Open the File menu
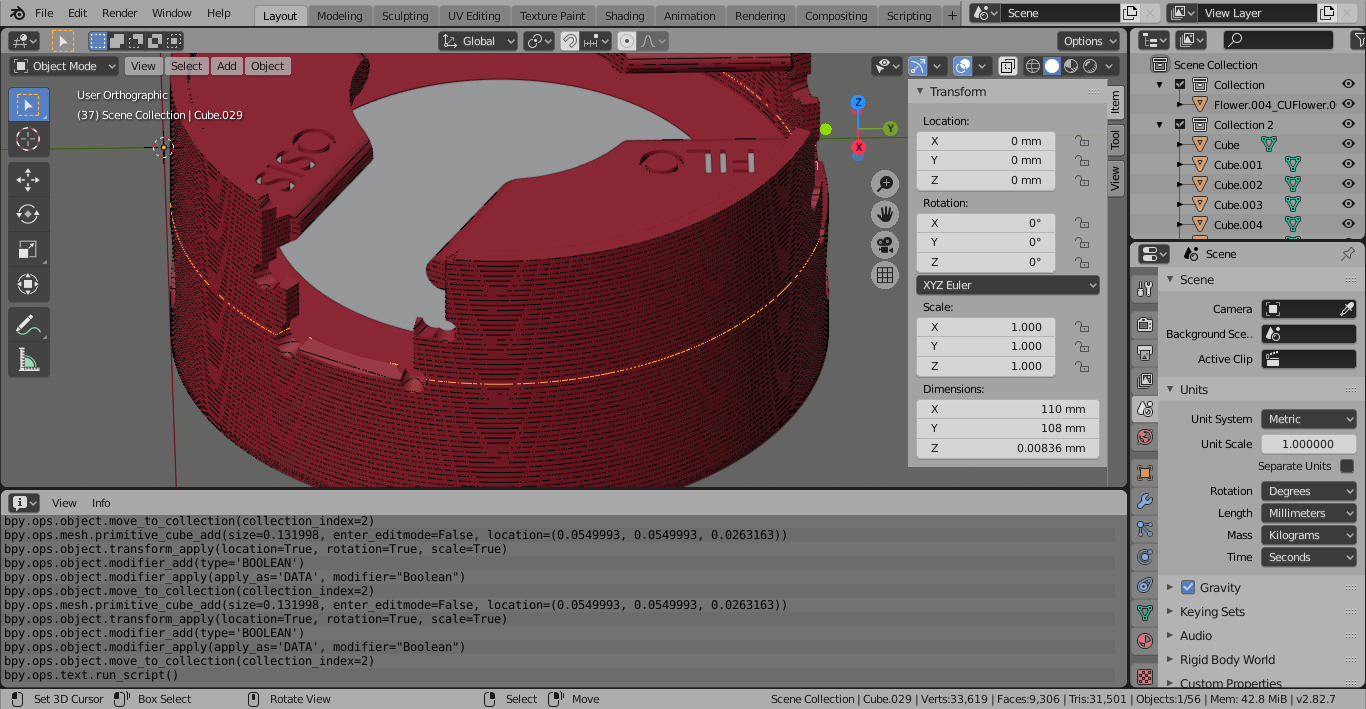The height and width of the screenshot is (709, 1366). (44, 13)
